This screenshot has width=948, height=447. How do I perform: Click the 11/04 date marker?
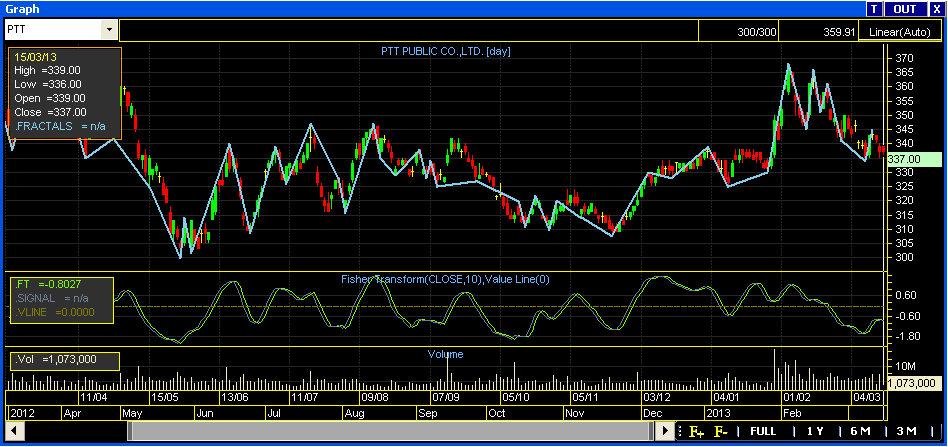[x=94, y=398]
